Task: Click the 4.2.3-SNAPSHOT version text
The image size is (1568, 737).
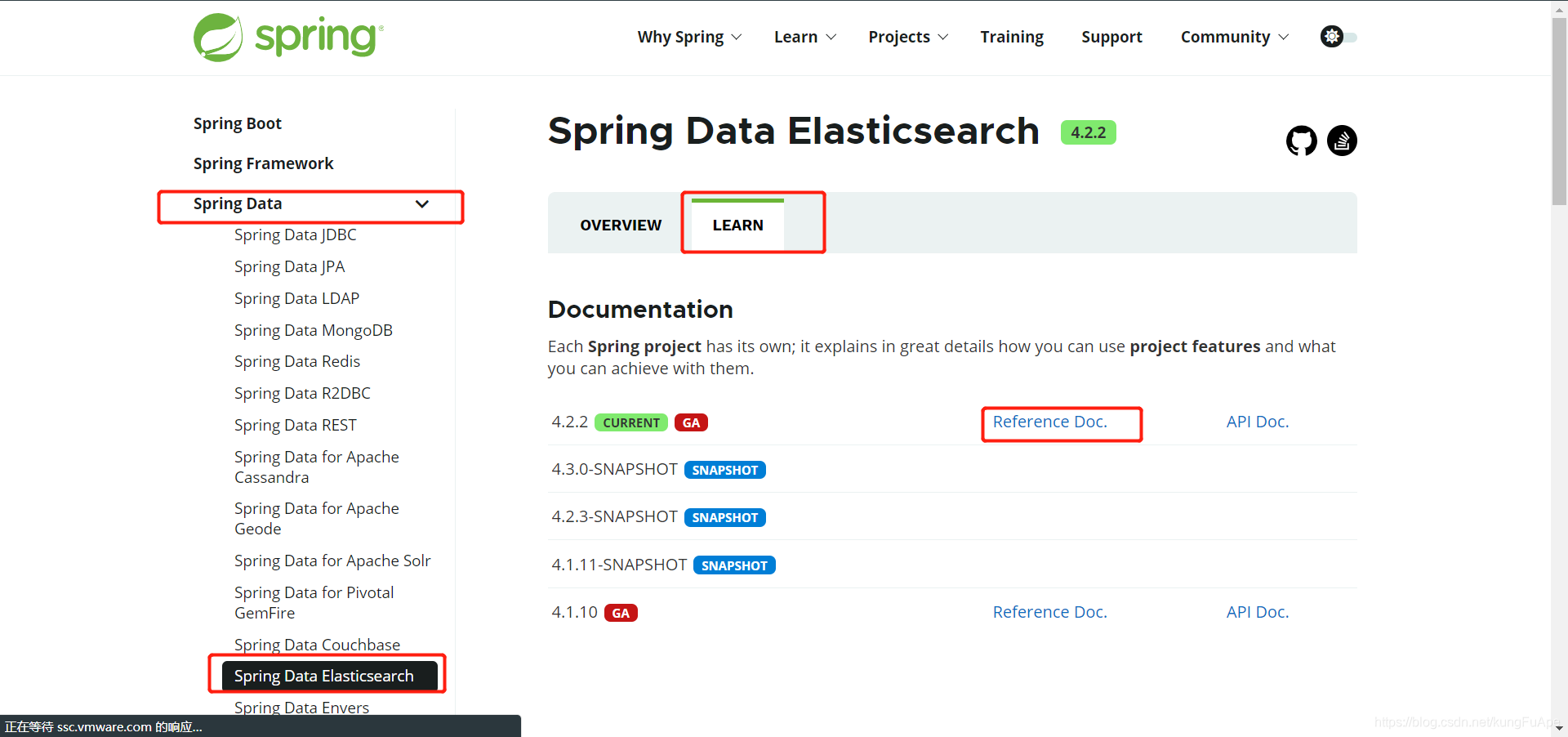Action: (x=614, y=516)
